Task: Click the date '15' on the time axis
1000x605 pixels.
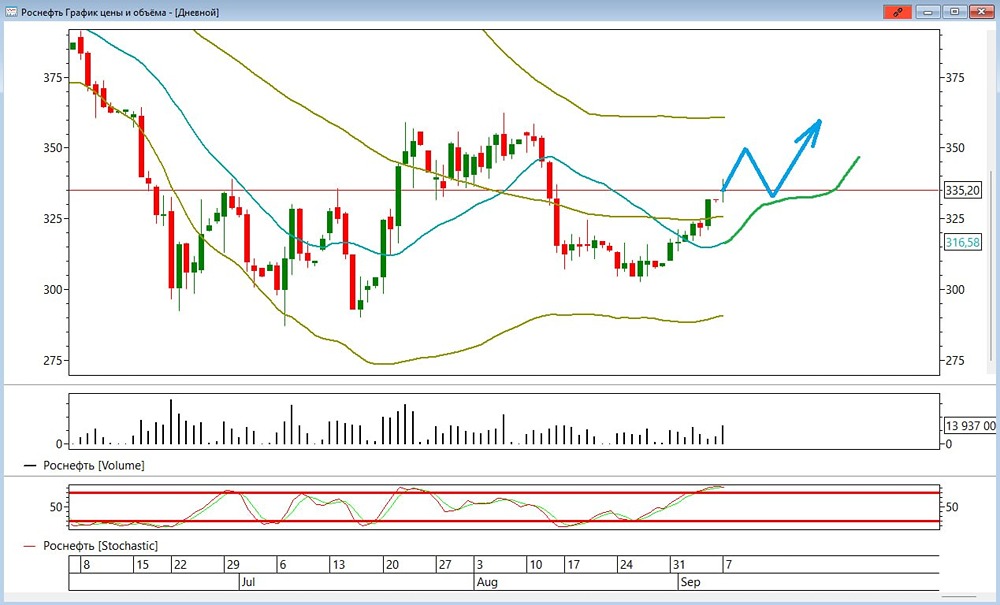Action: pyautogui.click(x=142, y=565)
